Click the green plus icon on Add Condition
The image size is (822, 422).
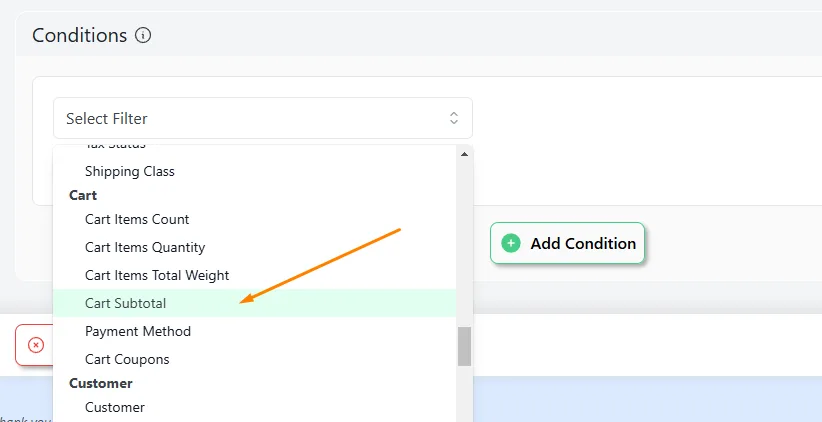tap(511, 243)
